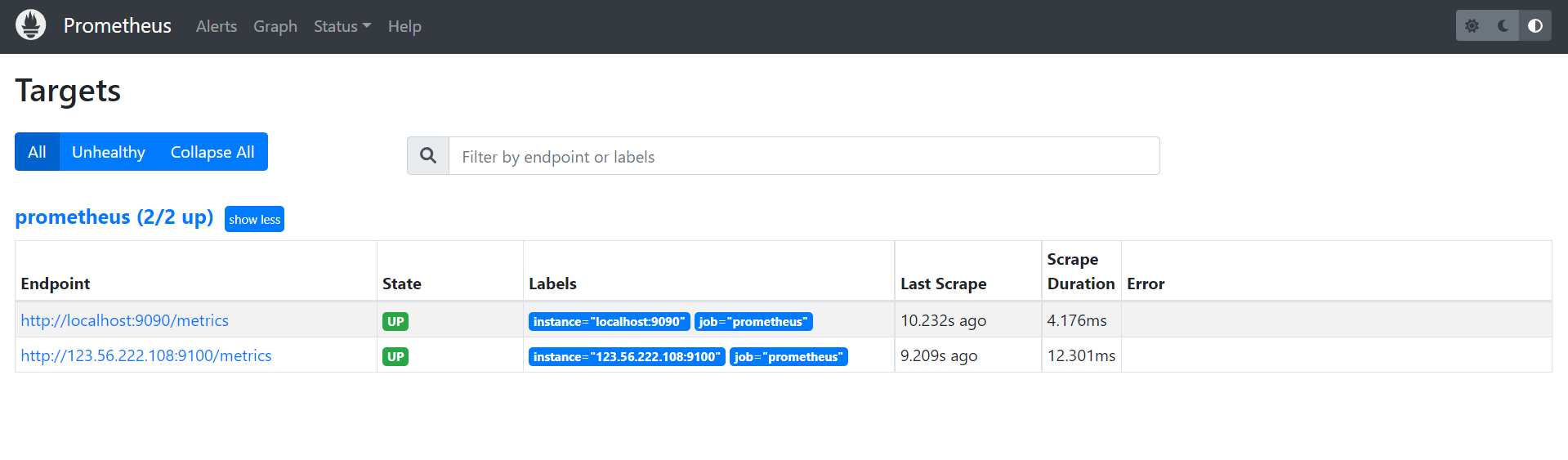The height and width of the screenshot is (460, 1568).
Task: Switch to light theme sun icon
Action: pyautogui.click(x=1472, y=26)
